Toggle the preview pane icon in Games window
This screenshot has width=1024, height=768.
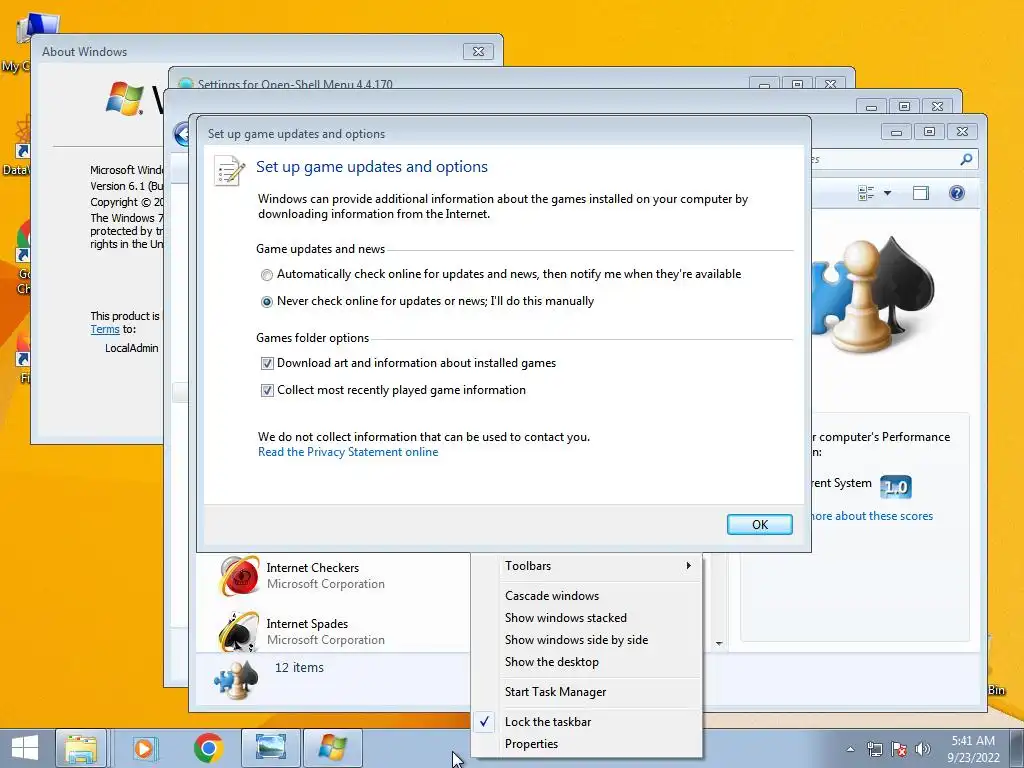point(921,193)
